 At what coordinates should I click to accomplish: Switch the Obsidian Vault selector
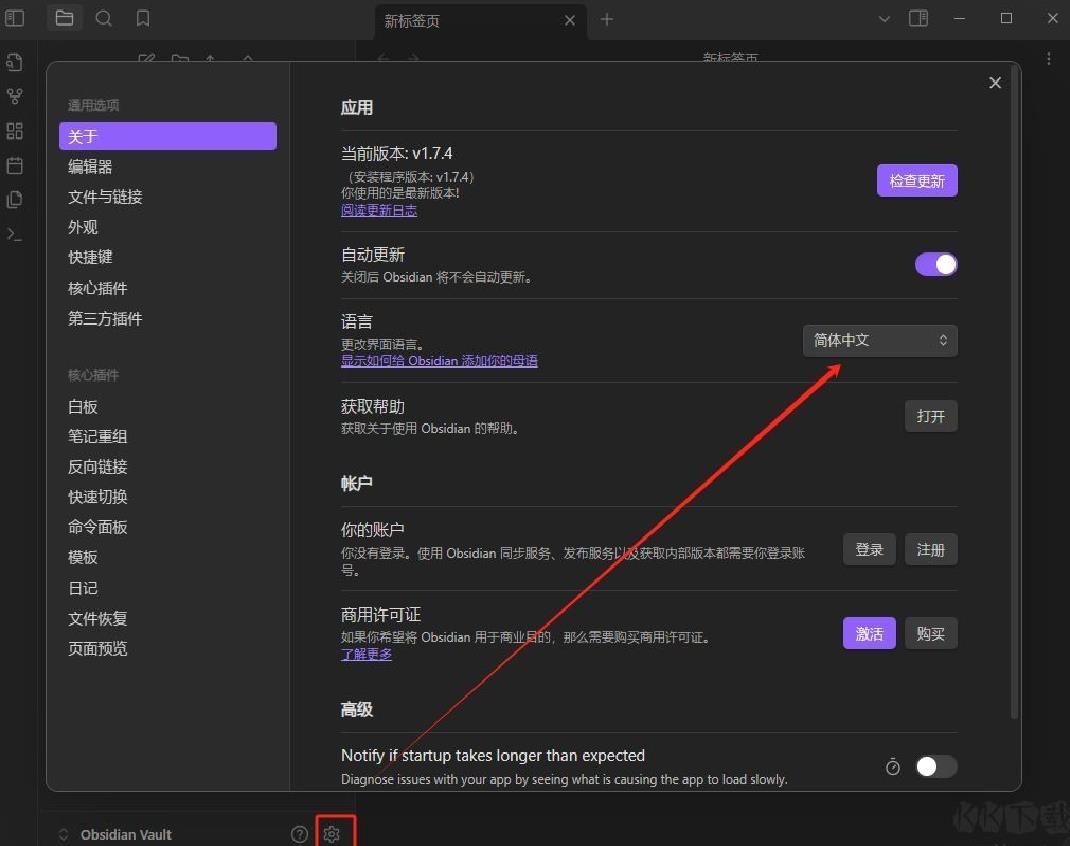pyautogui.click(x=115, y=834)
